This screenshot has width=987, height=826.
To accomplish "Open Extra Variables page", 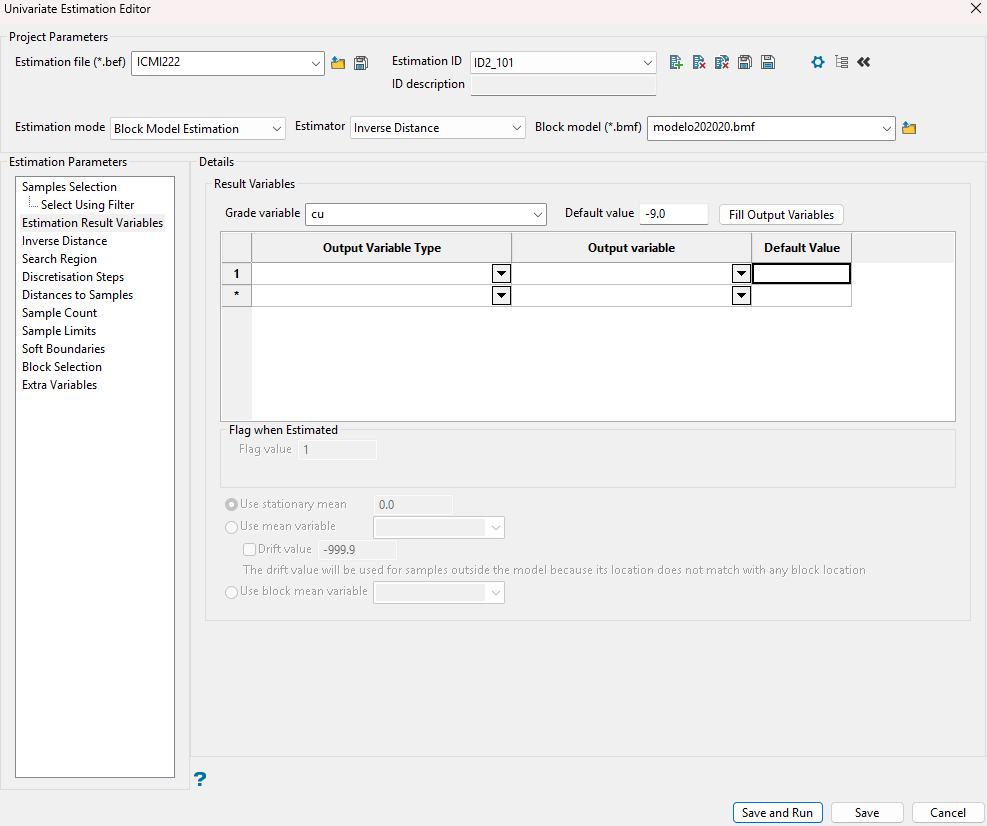I will (x=59, y=385).
